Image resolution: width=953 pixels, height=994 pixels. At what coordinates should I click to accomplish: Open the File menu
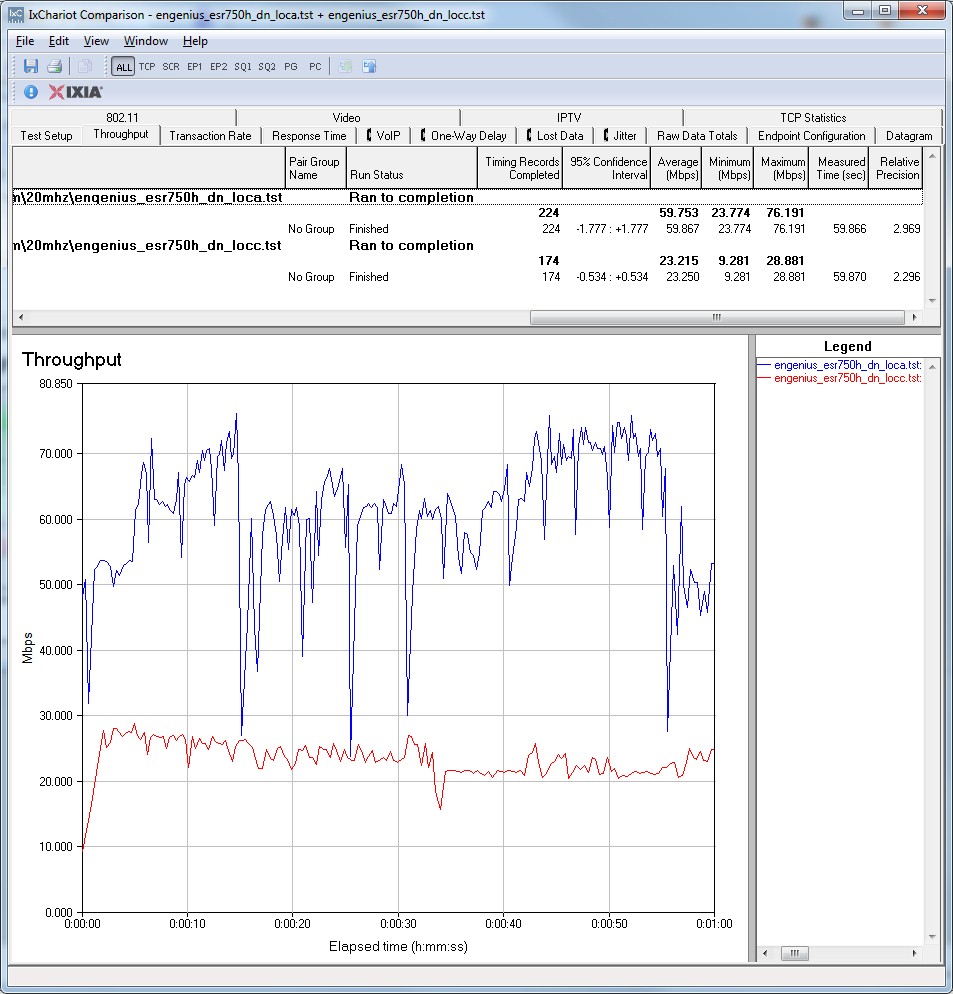point(25,41)
